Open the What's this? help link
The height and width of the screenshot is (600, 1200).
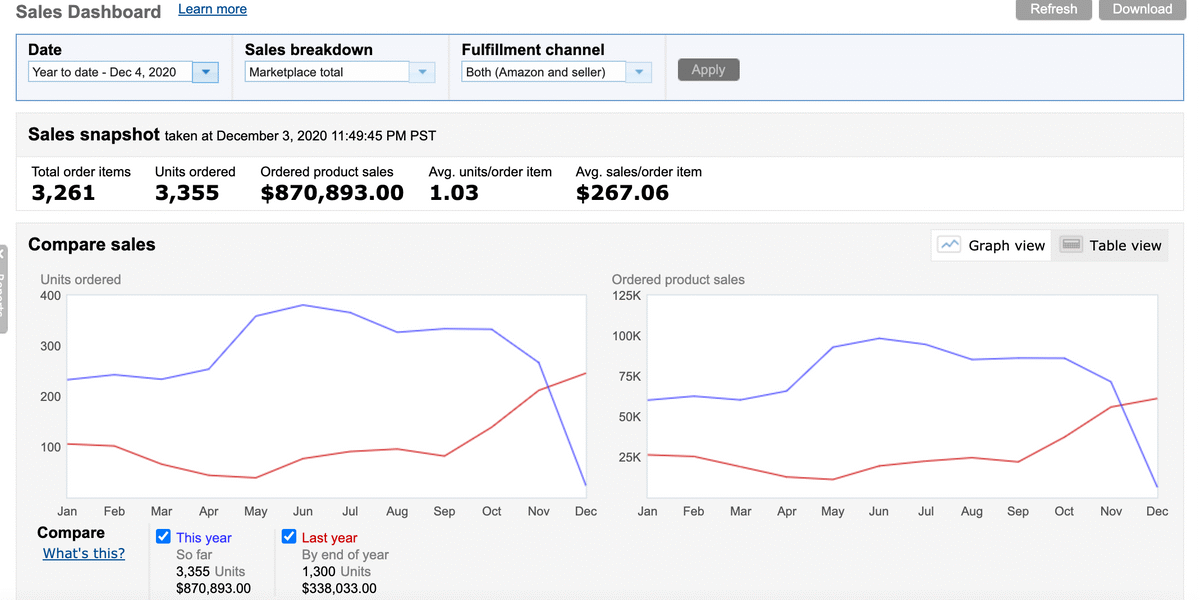[x=84, y=553]
